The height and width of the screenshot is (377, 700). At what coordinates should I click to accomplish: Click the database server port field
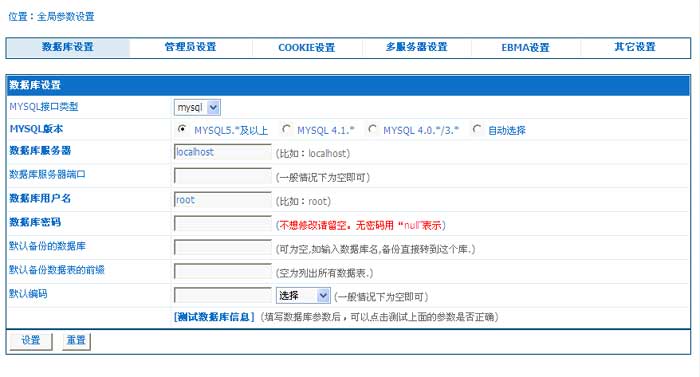coord(222,176)
